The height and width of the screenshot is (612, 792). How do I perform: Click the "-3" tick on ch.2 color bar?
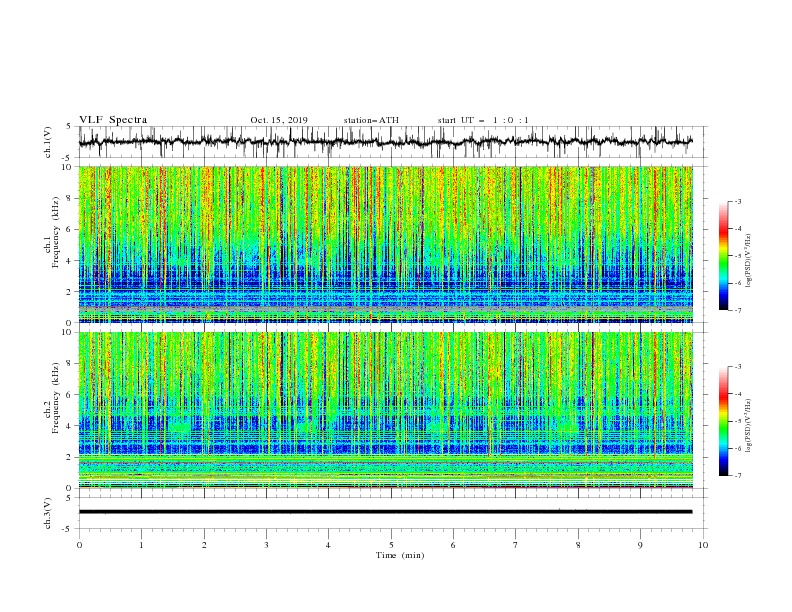(x=738, y=367)
